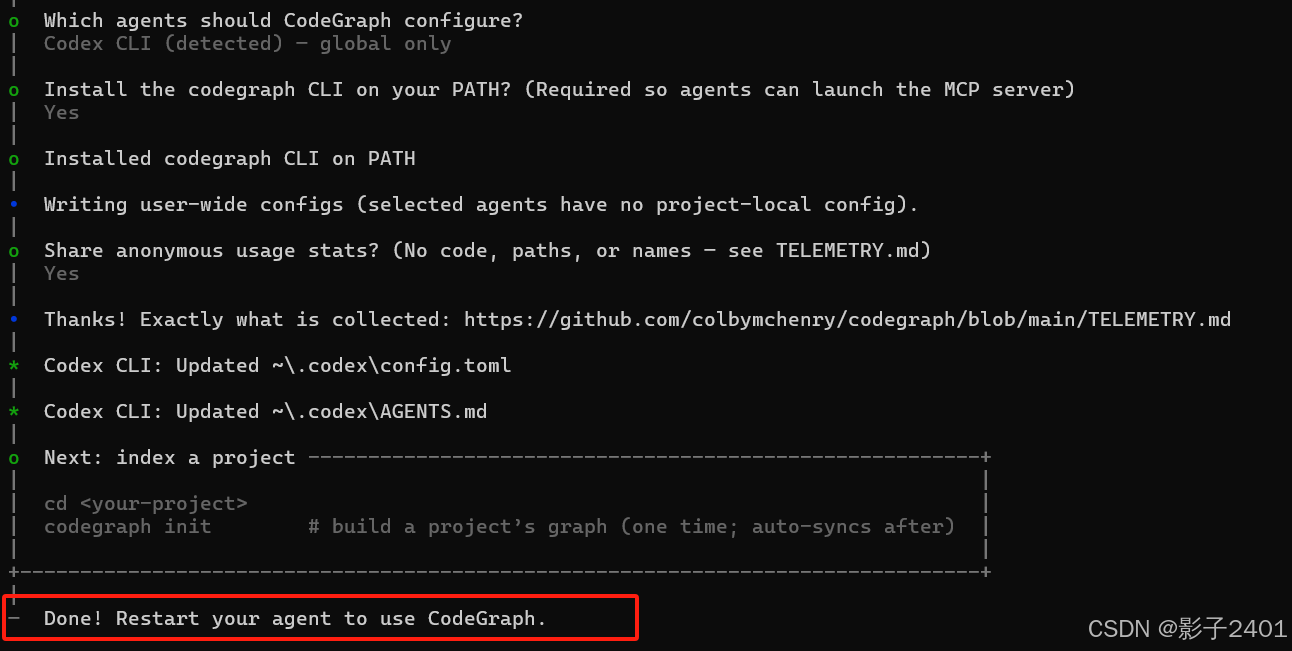The image size is (1292, 651).
Task: Select the "Writing user-wide configs" message
Action: click(x=481, y=204)
